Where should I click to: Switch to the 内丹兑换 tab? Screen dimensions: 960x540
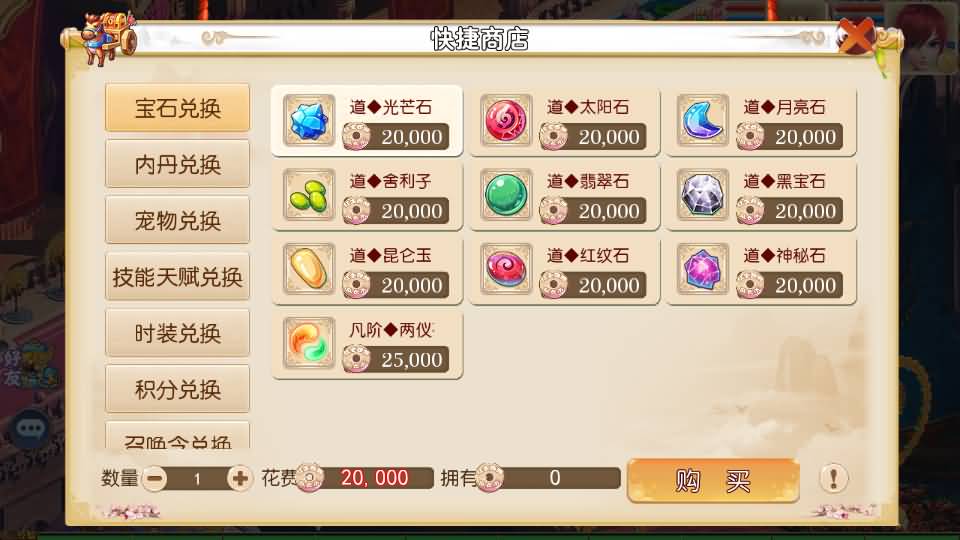coord(178,164)
